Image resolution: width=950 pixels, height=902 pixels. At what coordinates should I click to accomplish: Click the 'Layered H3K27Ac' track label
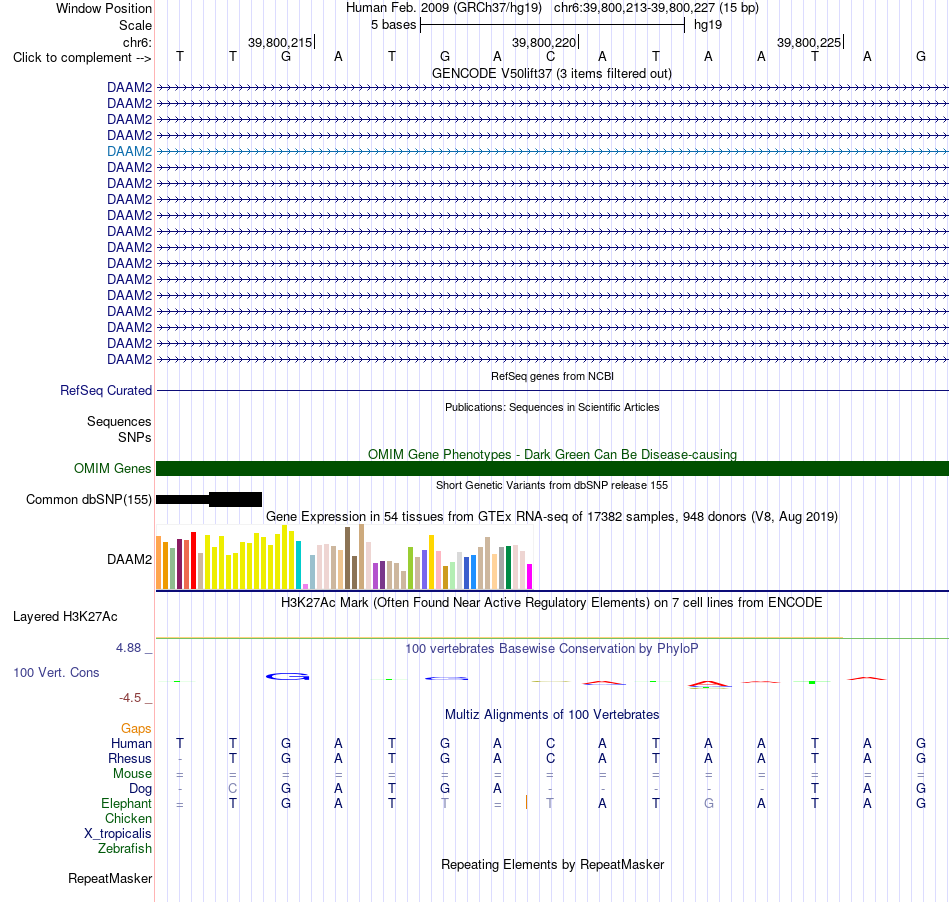(65, 617)
